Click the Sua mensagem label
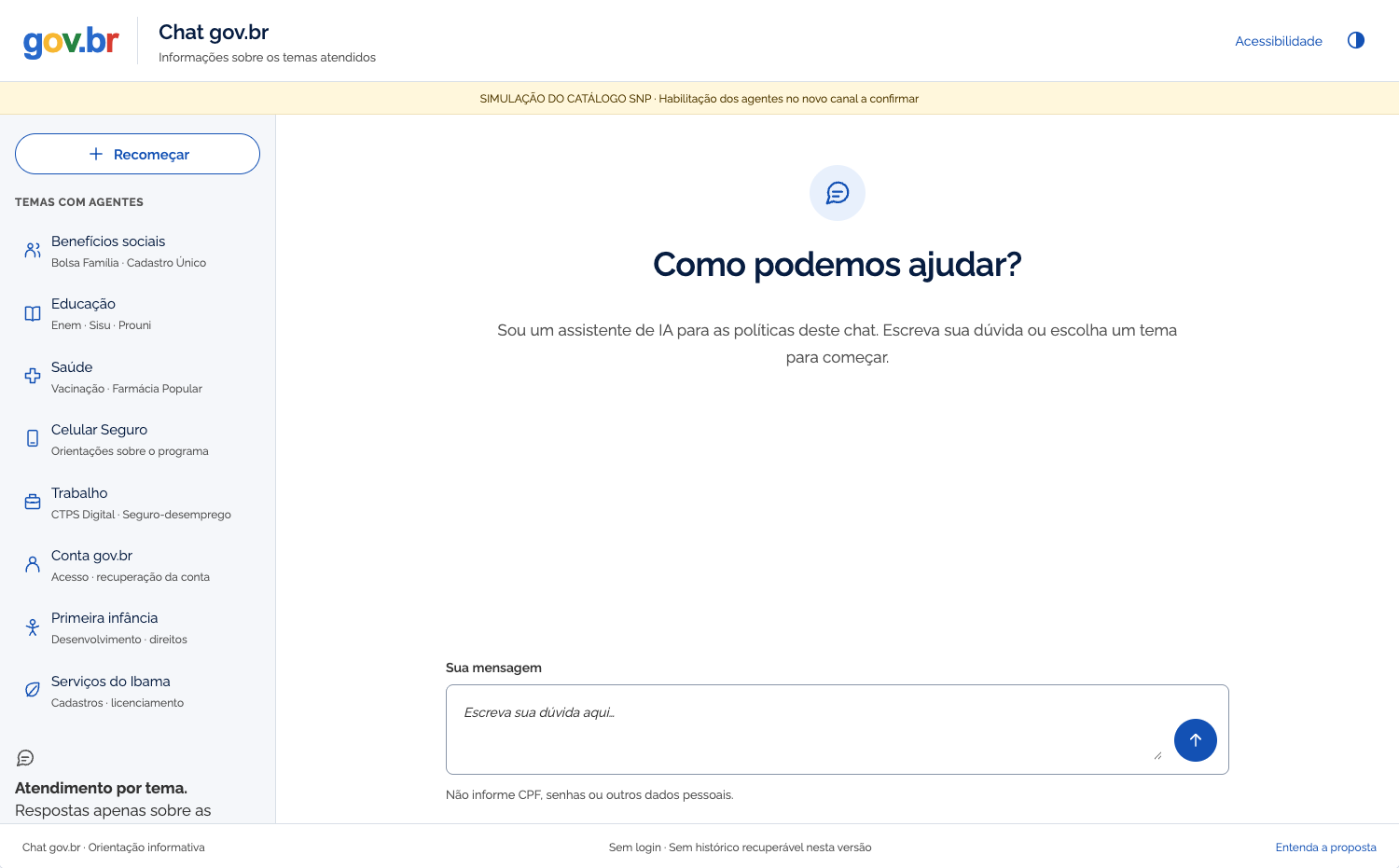Viewport: 1399px width, 868px height. (x=493, y=668)
